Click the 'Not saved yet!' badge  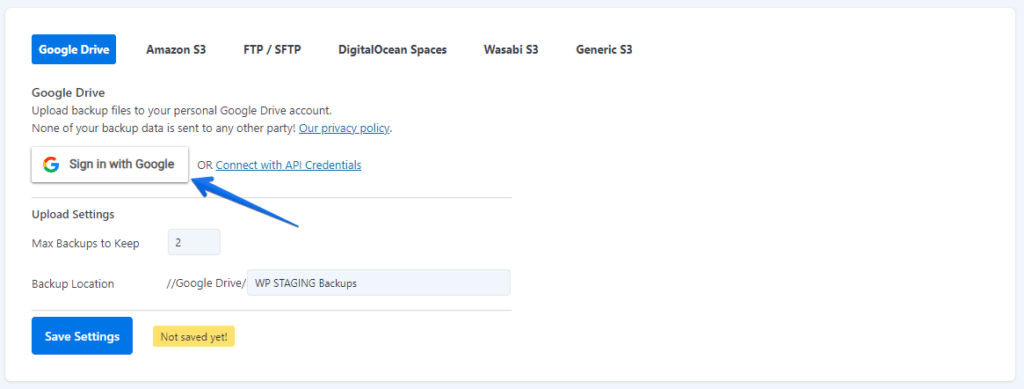tap(194, 337)
